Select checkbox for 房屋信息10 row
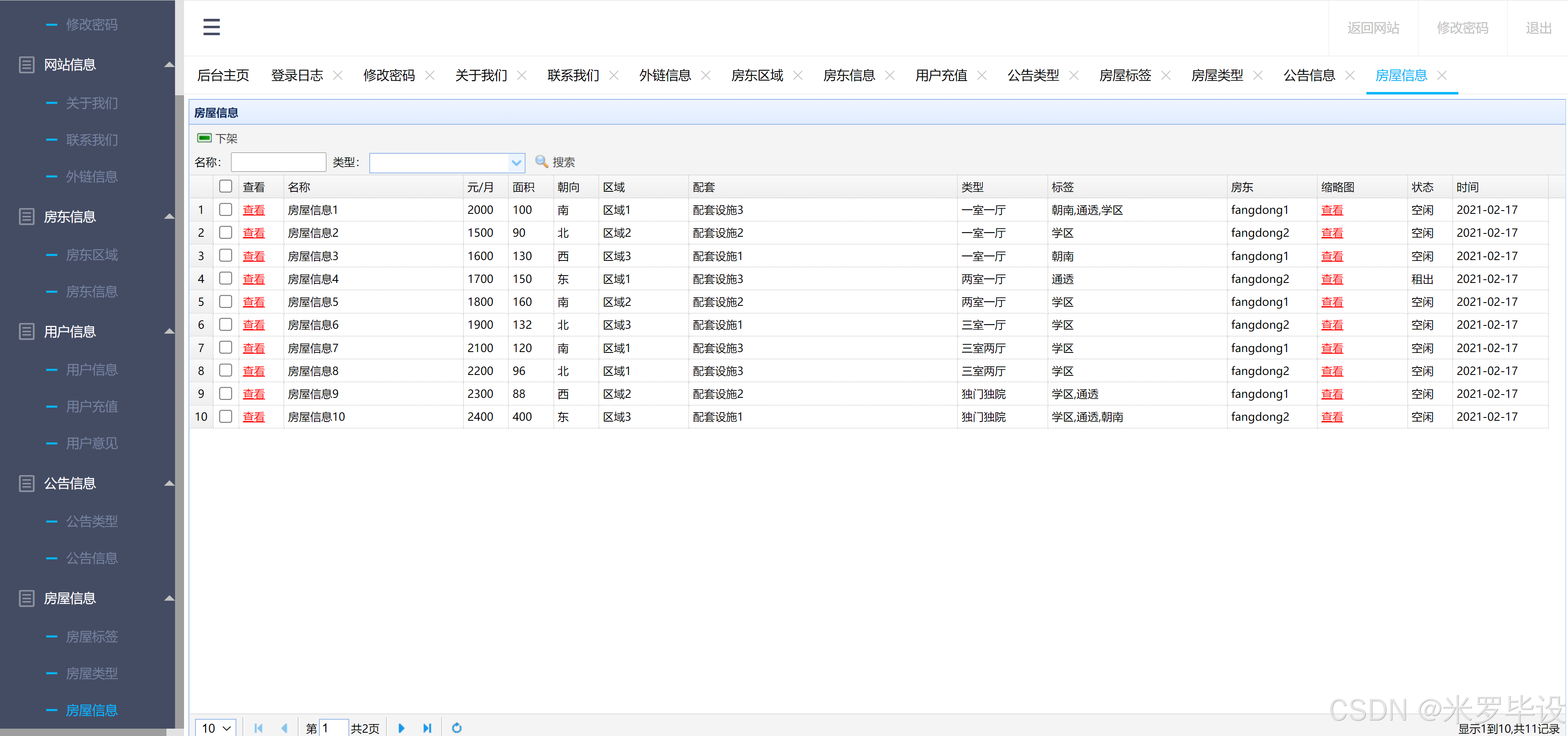The width and height of the screenshot is (1568, 736). 225,416
